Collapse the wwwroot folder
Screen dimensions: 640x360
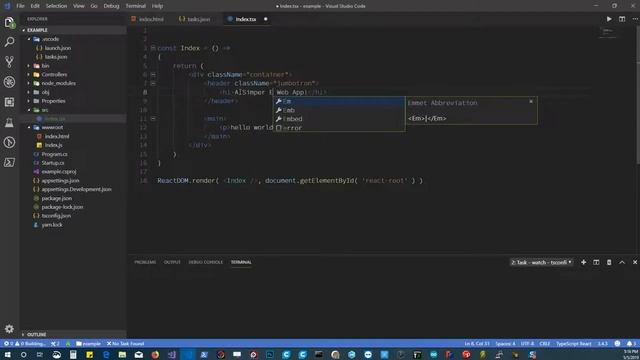click(x=73, y=127)
